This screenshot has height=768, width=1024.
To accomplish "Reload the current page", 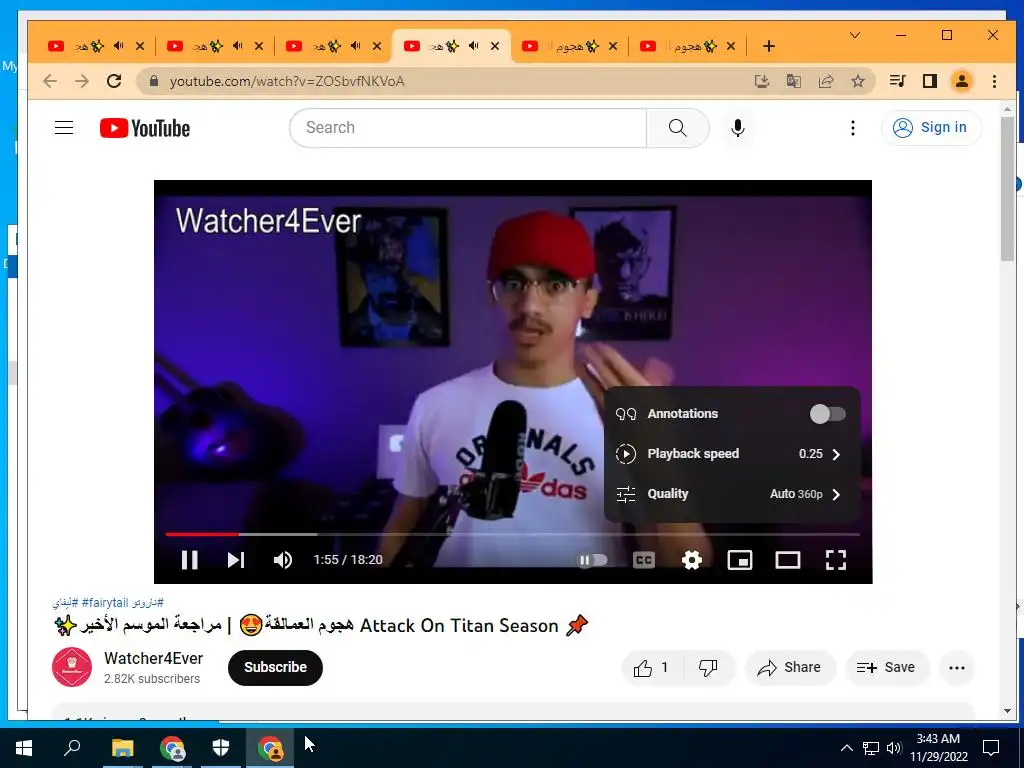I will pos(114,81).
